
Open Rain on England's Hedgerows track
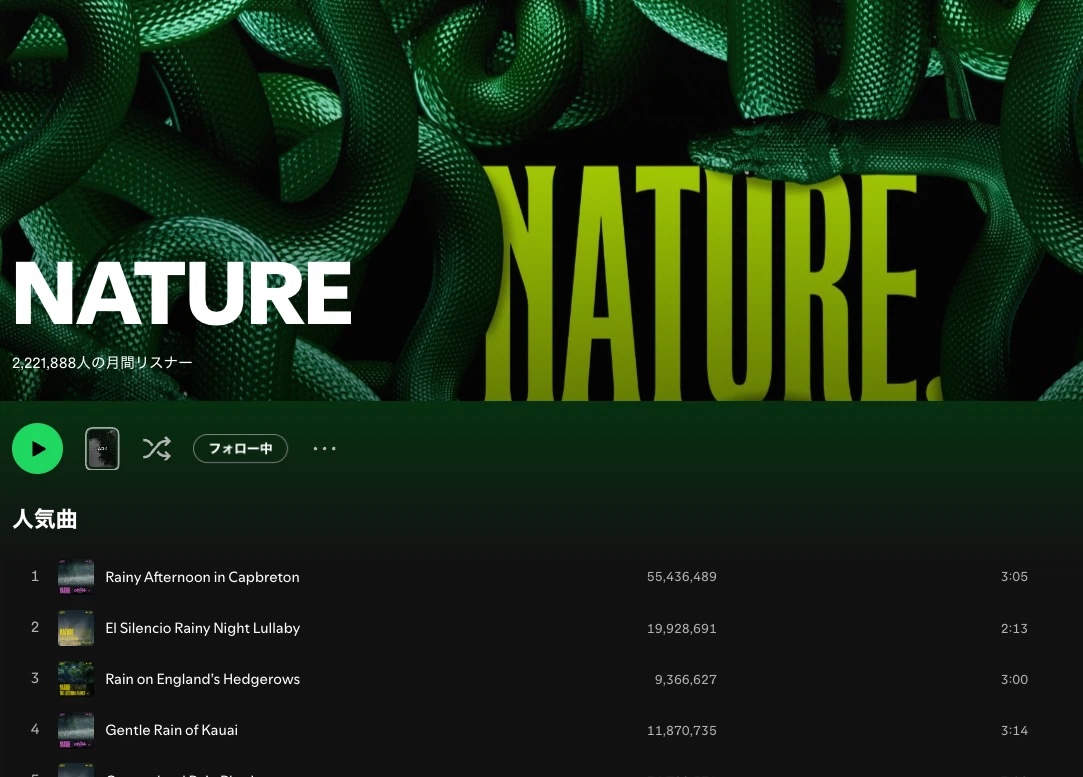[202, 679]
